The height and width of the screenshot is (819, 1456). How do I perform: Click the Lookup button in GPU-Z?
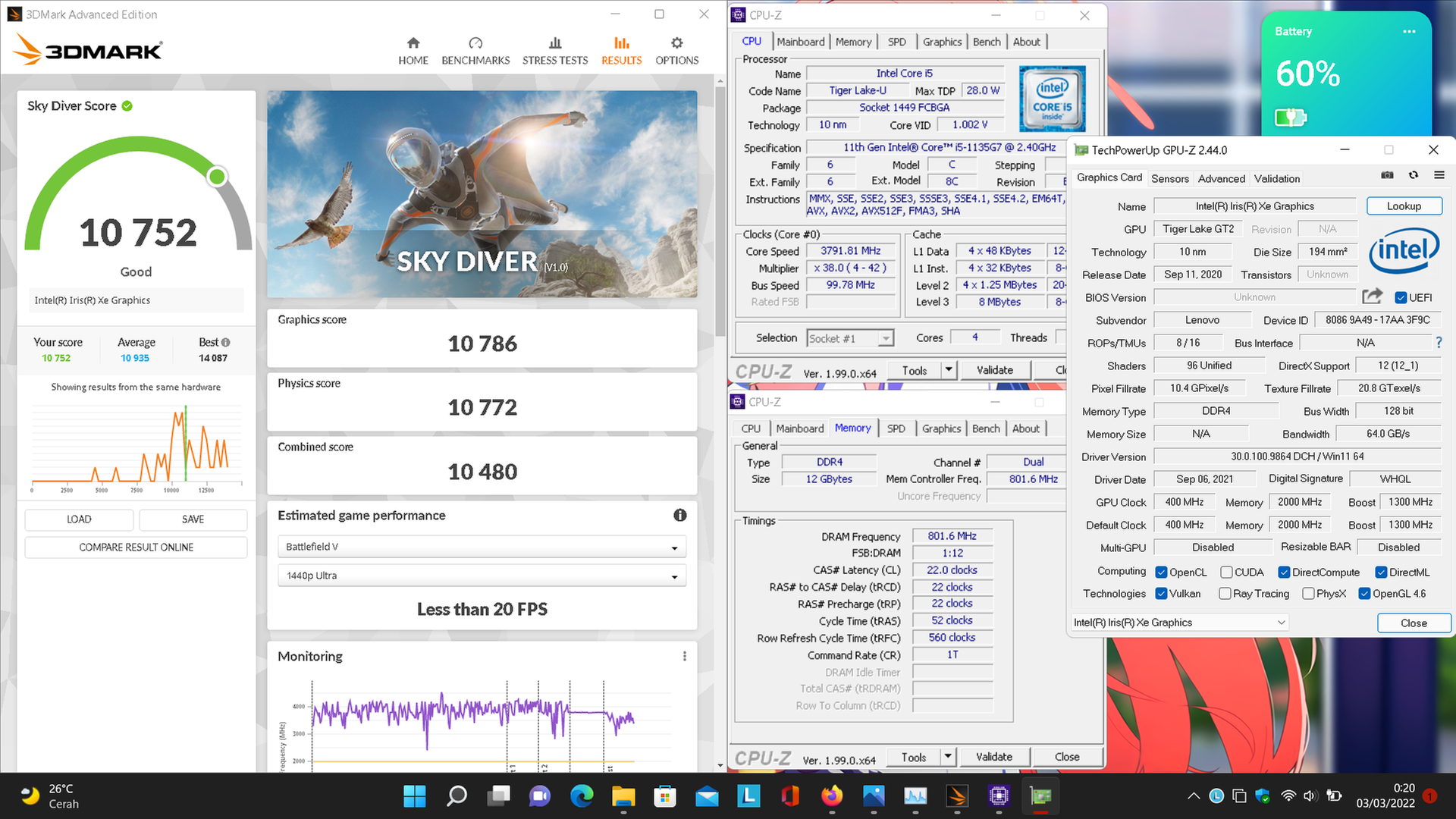point(1404,206)
